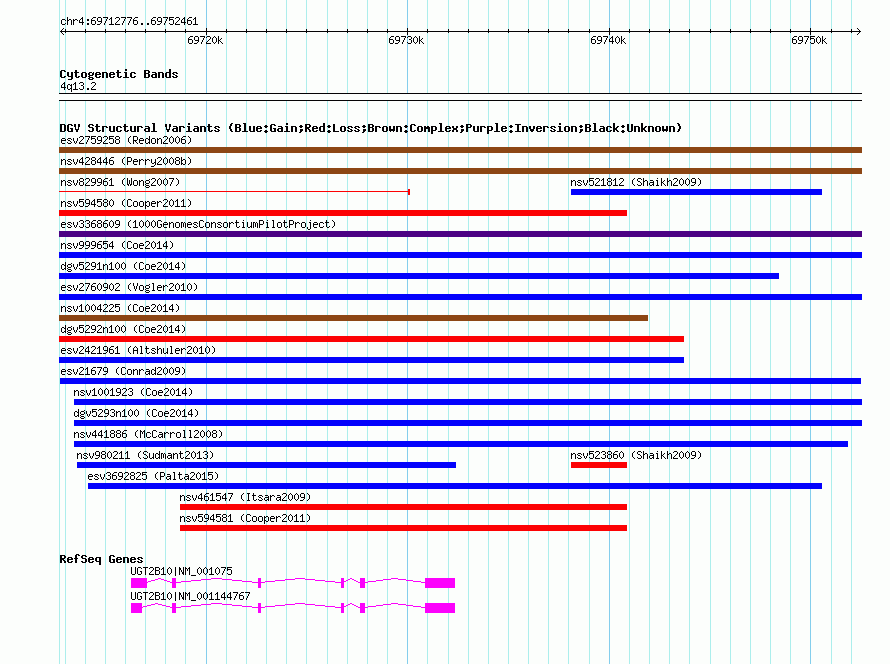The width and height of the screenshot is (890, 664).
Task: Click the 69740k ruler tick
Action: point(608,40)
